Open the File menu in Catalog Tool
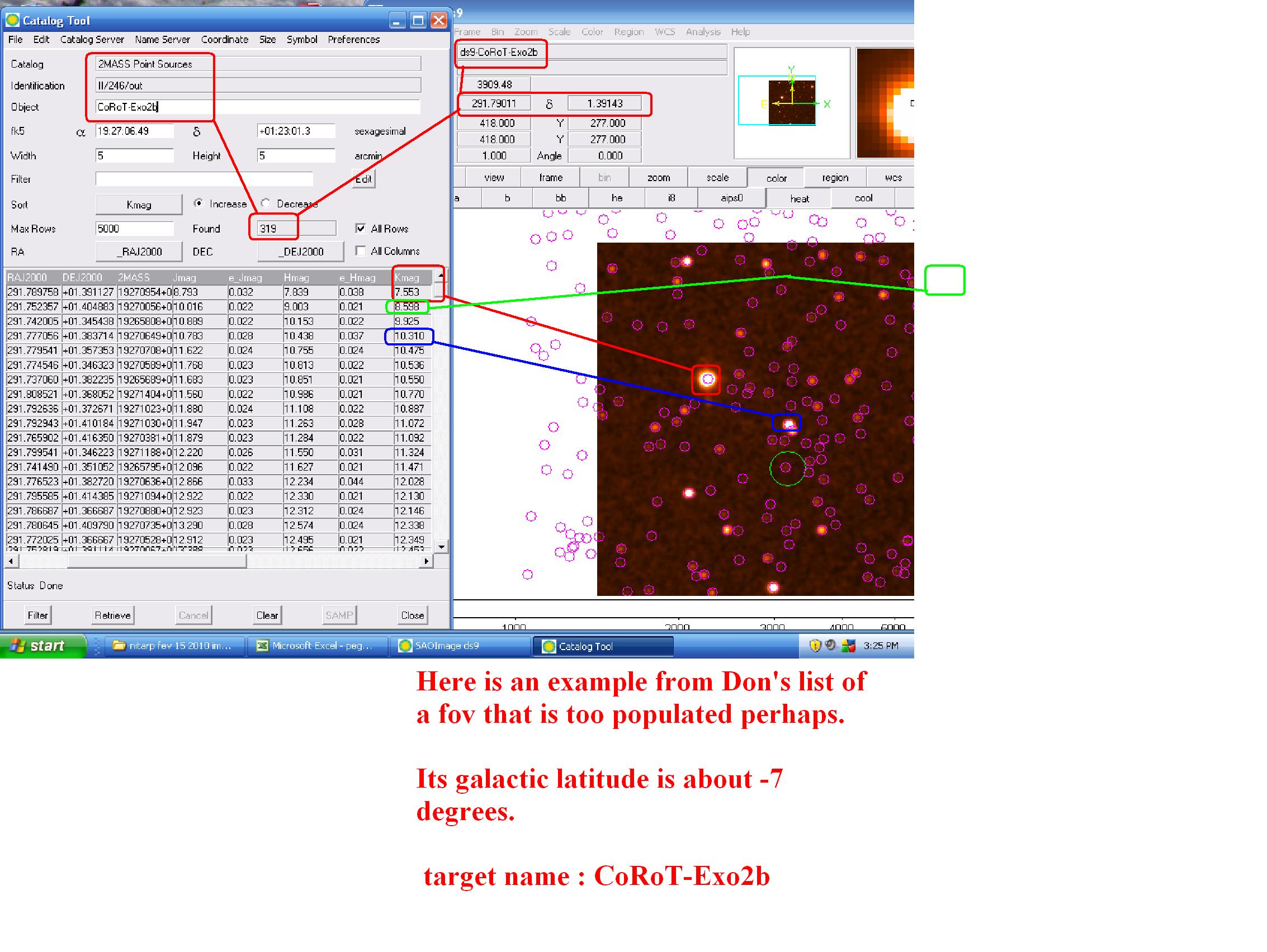The width and height of the screenshot is (1267, 952). 16,40
